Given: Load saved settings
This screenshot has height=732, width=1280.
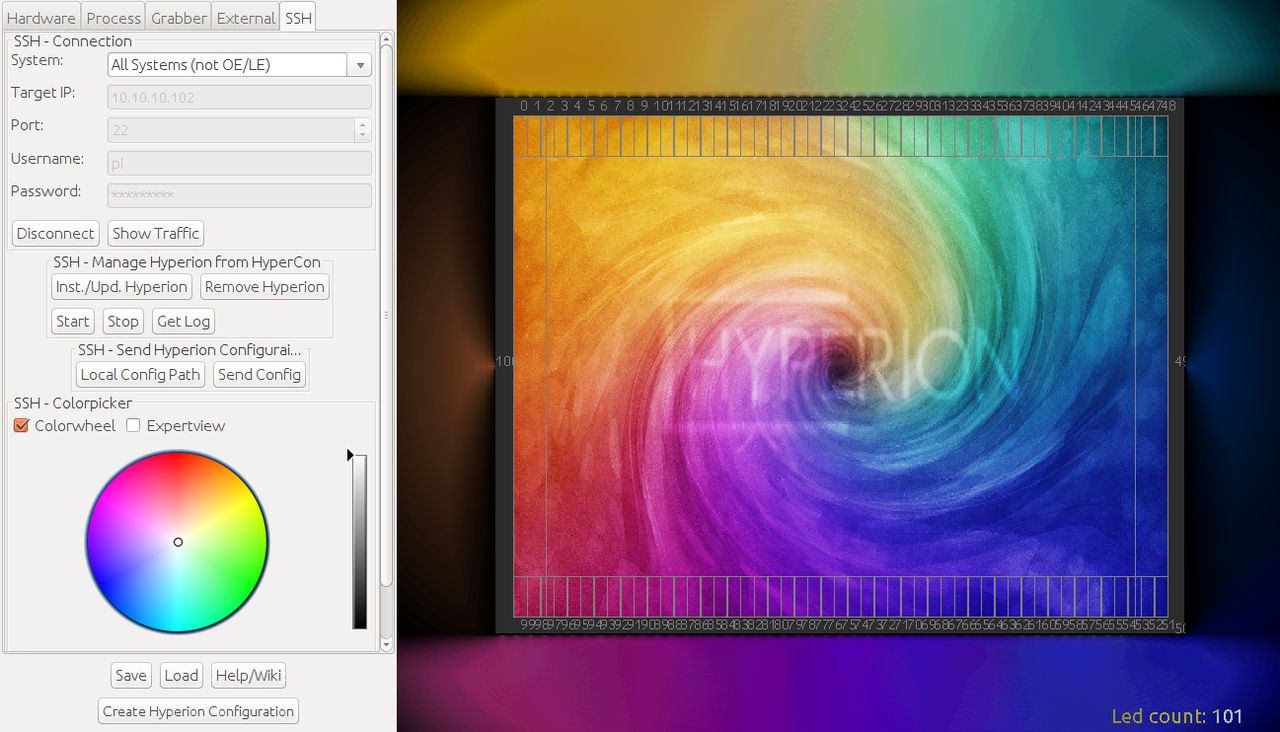Looking at the screenshot, I should pos(181,675).
